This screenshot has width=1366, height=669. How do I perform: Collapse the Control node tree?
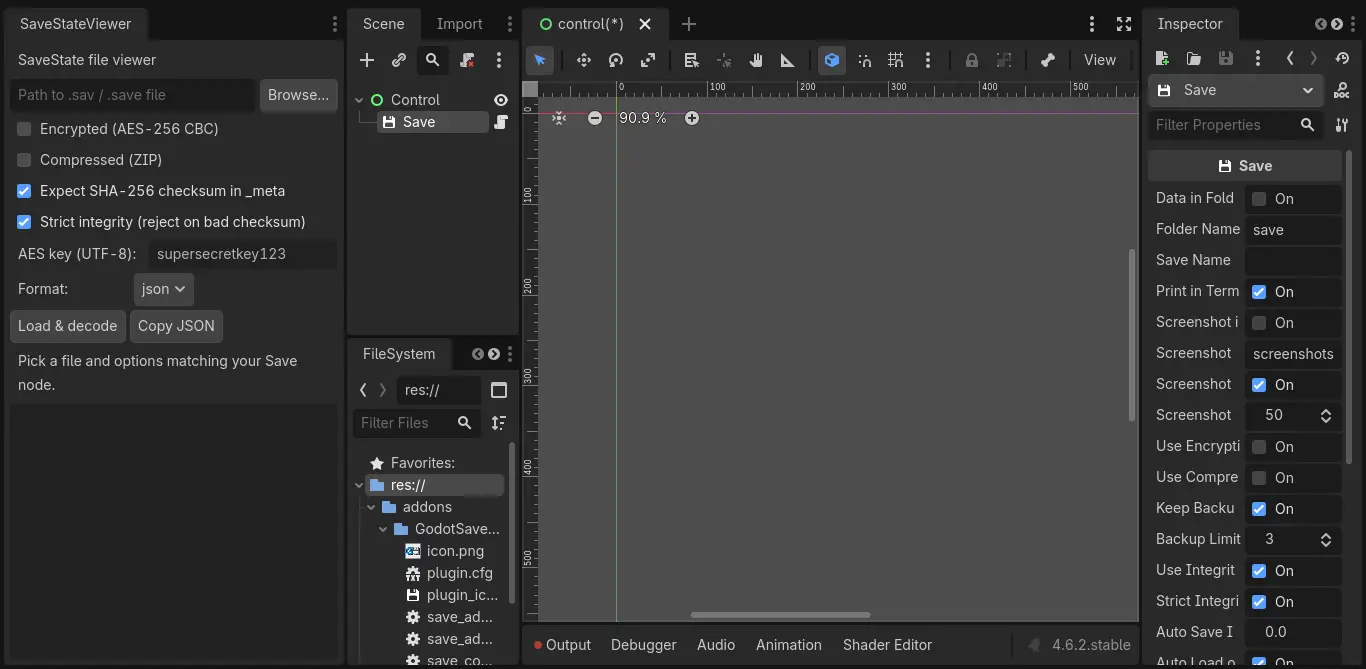click(360, 100)
